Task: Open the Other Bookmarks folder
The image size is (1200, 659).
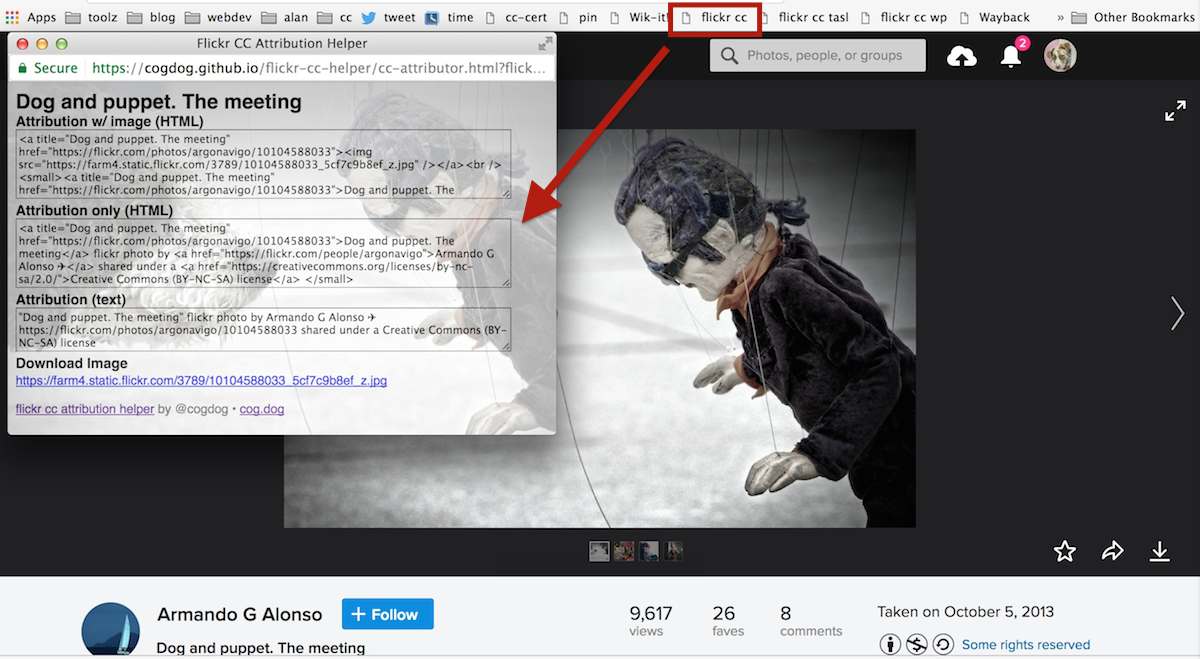Action: tap(1132, 17)
